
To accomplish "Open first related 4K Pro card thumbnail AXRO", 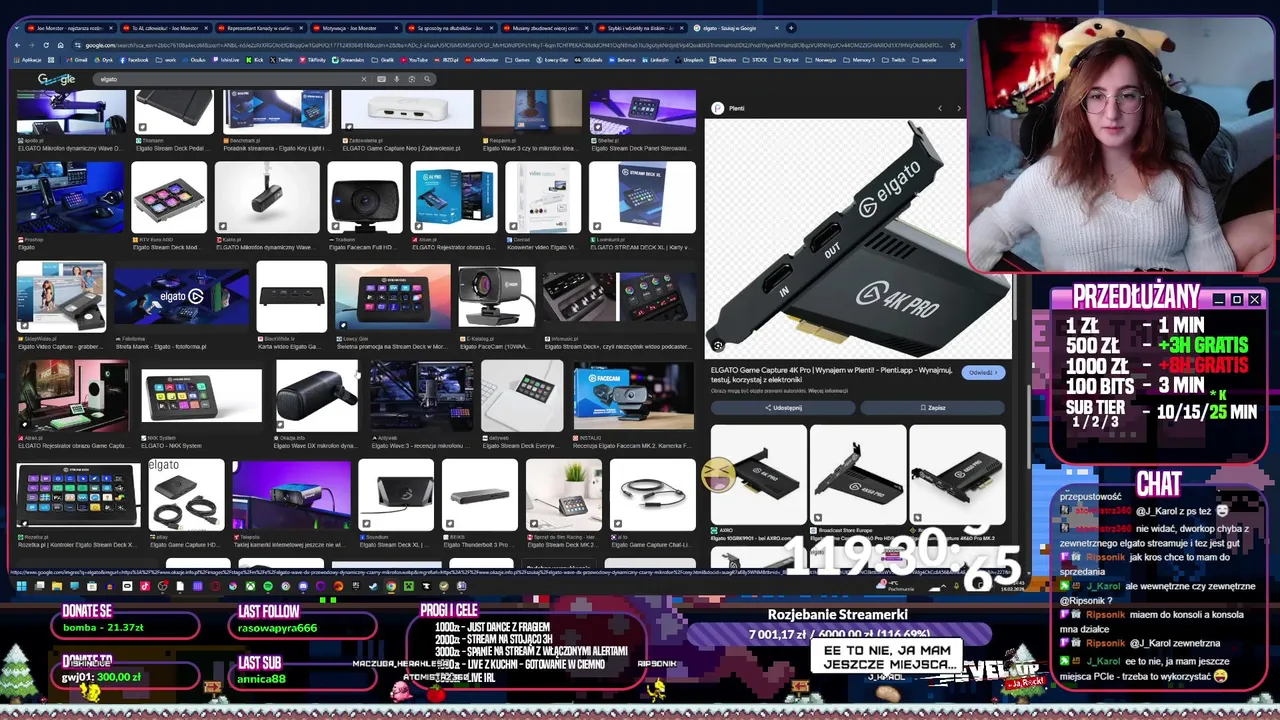I will pyautogui.click(x=758, y=475).
